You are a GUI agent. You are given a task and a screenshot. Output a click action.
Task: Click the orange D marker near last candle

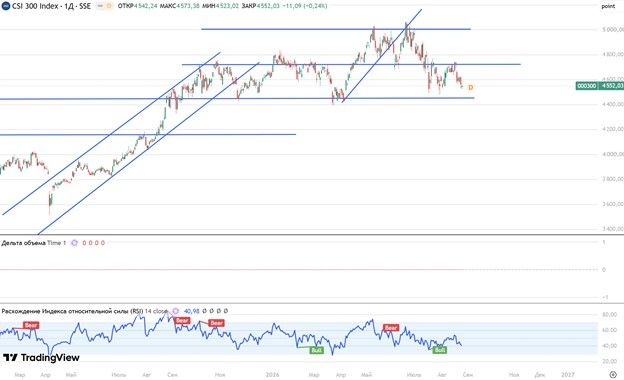(x=470, y=87)
